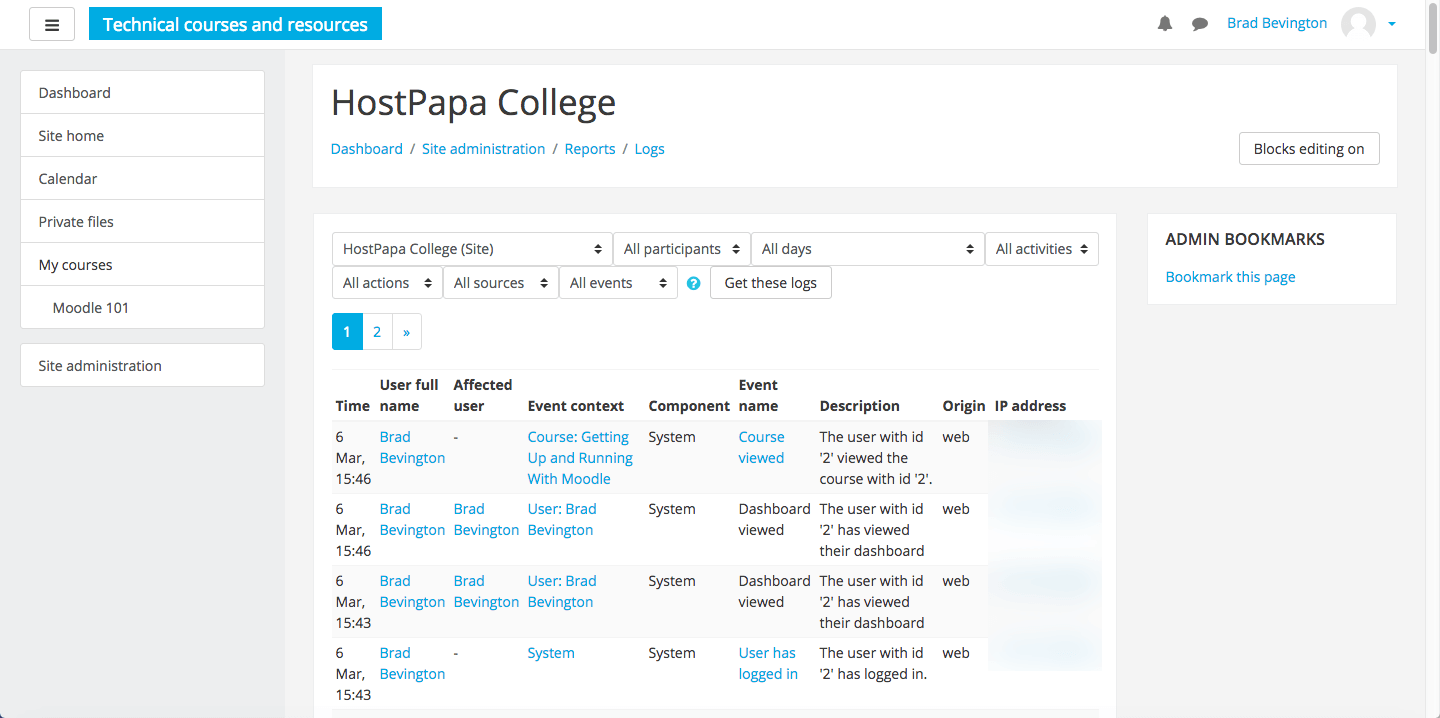
Task: Click the next page » arrow
Action: coord(406,332)
